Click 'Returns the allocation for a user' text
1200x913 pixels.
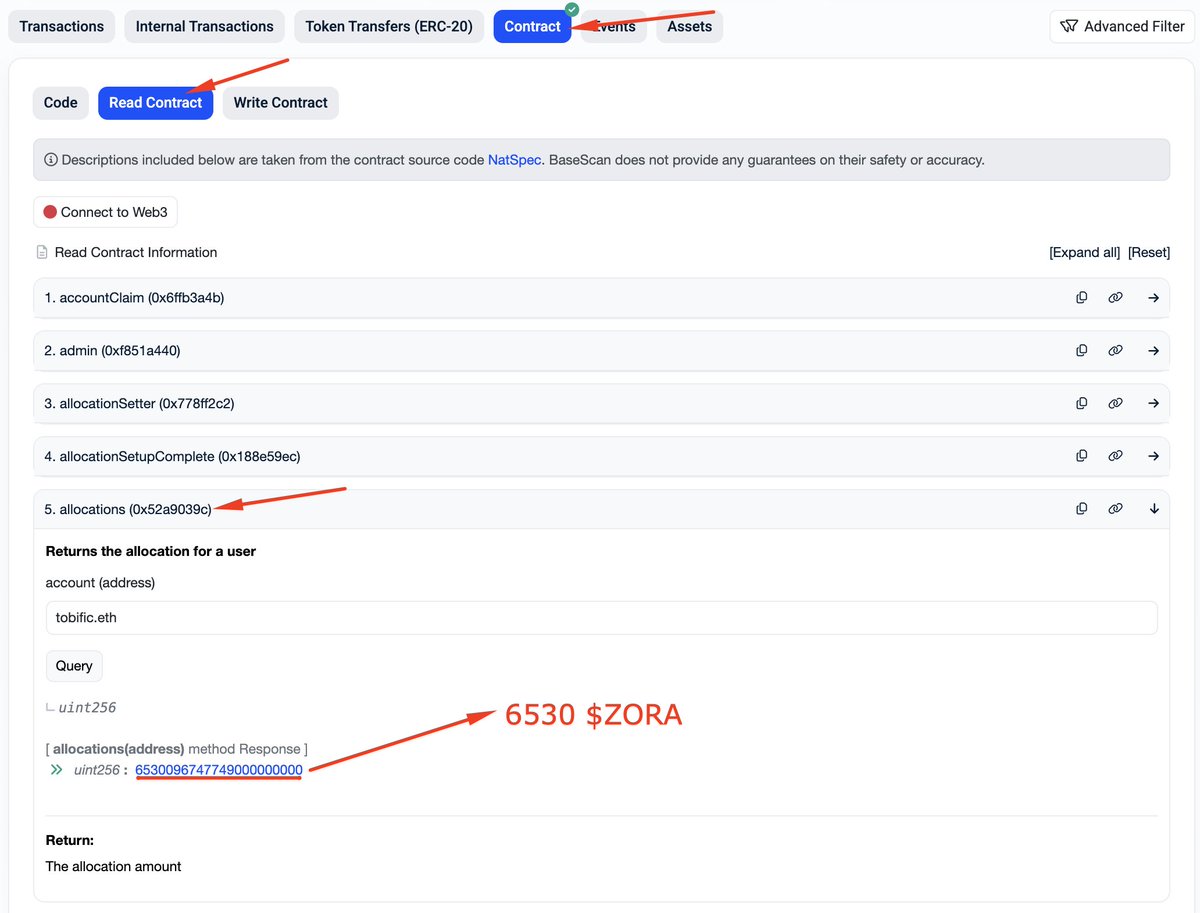pyautogui.click(x=151, y=551)
